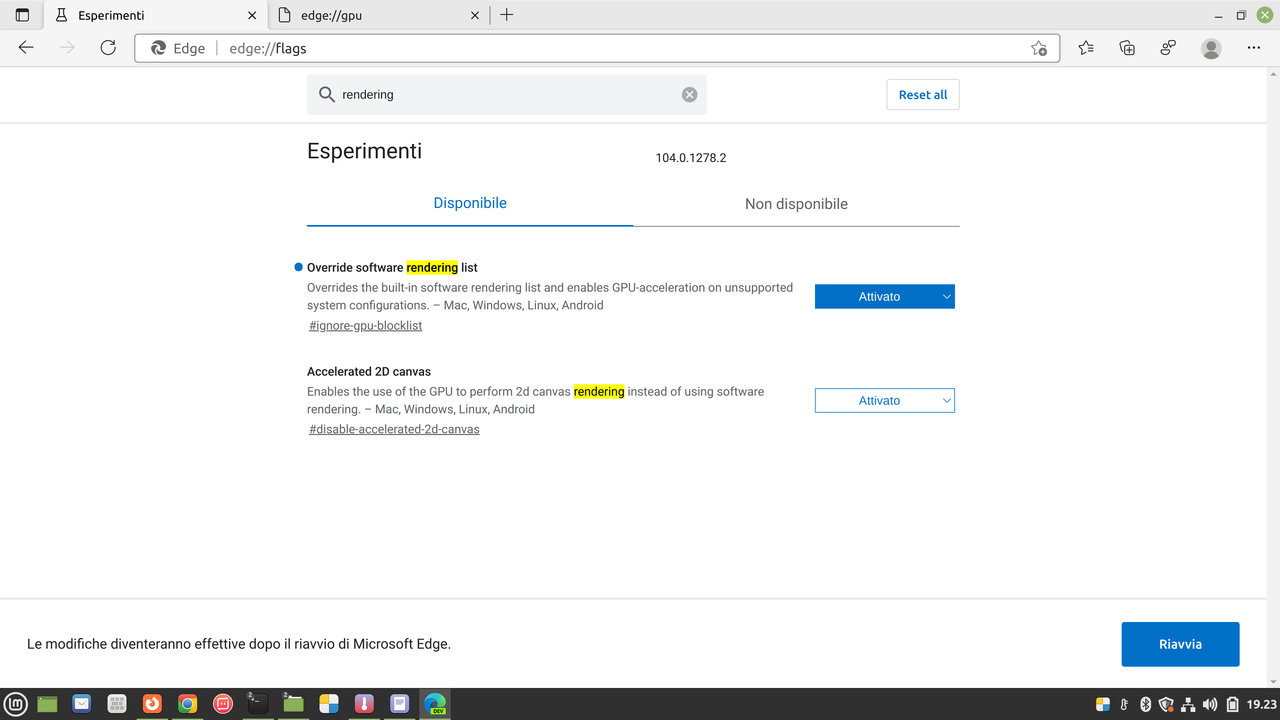Open the #disable-accelerated-2d-canvas link

coord(394,429)
